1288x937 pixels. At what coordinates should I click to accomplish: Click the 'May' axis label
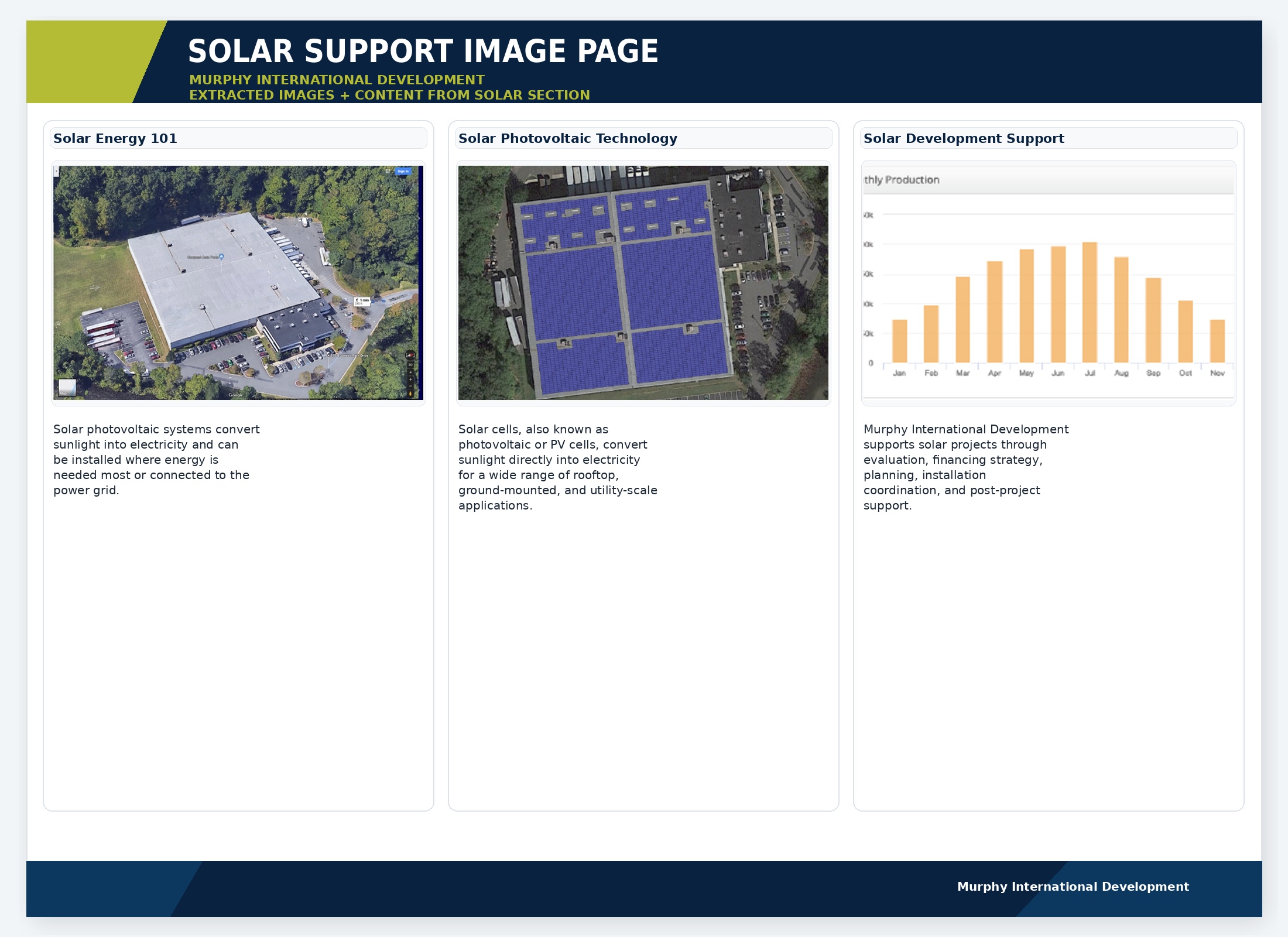pos(1026,373)
